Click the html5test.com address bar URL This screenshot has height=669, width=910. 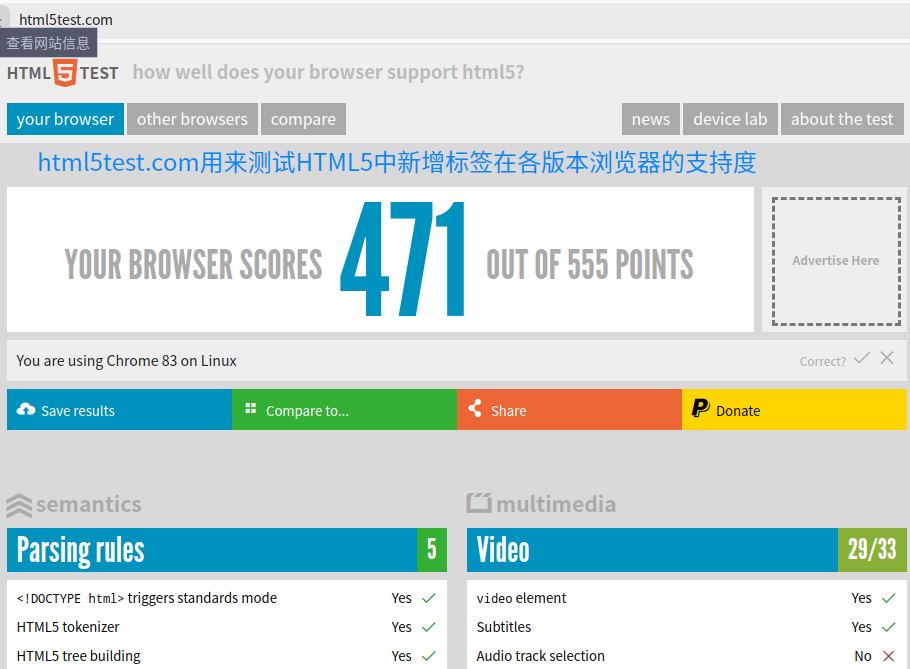66,20
